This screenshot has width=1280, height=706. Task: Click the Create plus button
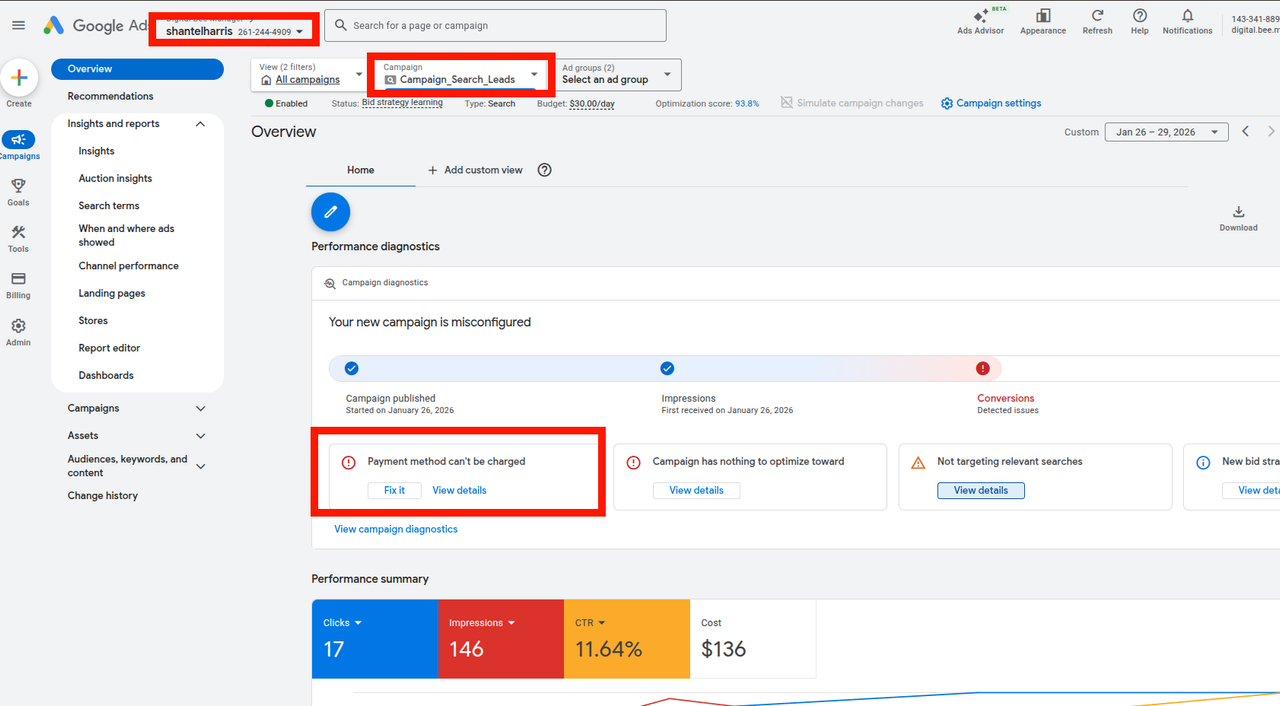pyautogui.click(x=19, y=78)
